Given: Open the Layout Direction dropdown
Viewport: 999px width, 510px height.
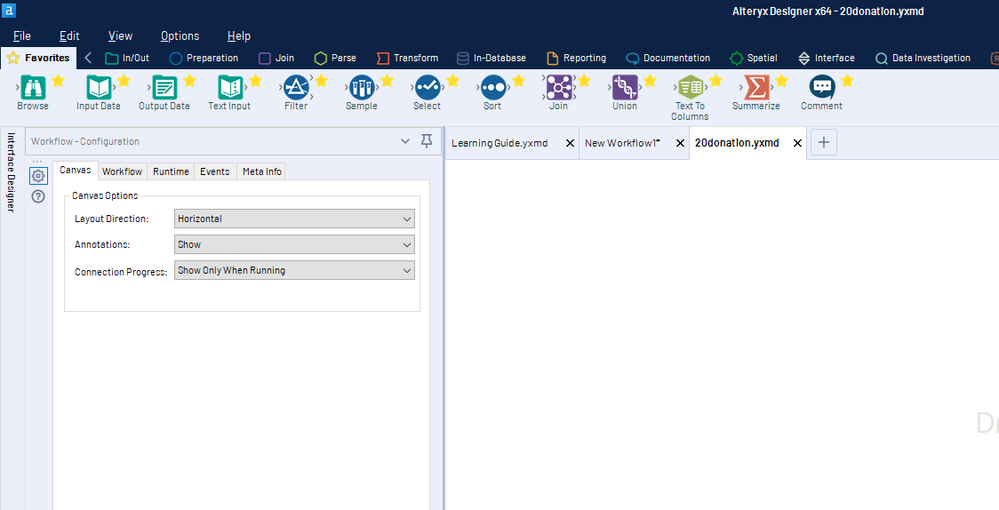Looking at the screenshot, I should click(x=294, y=219).
